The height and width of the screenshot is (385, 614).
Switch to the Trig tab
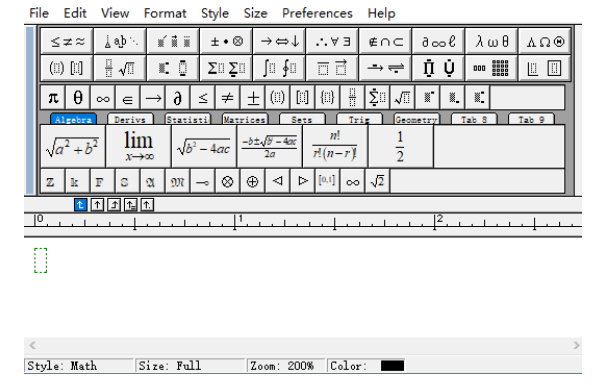(x=359, y=119)
